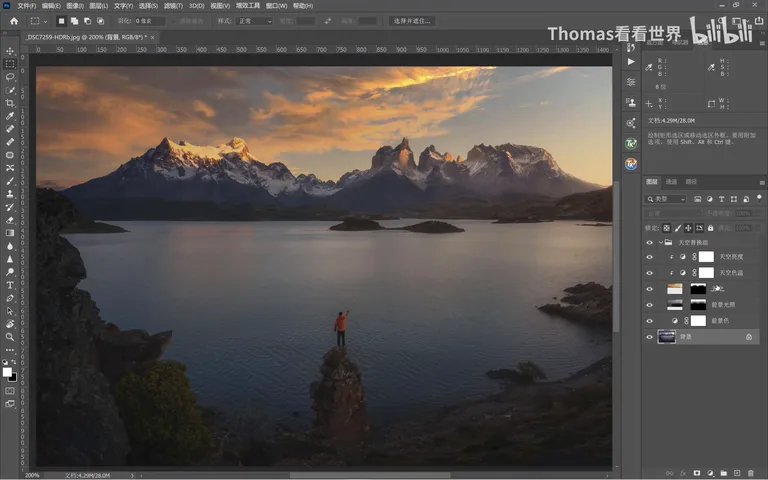
Task: Hide the 天空亮度 adjustment layer
Action: (649, 257)
